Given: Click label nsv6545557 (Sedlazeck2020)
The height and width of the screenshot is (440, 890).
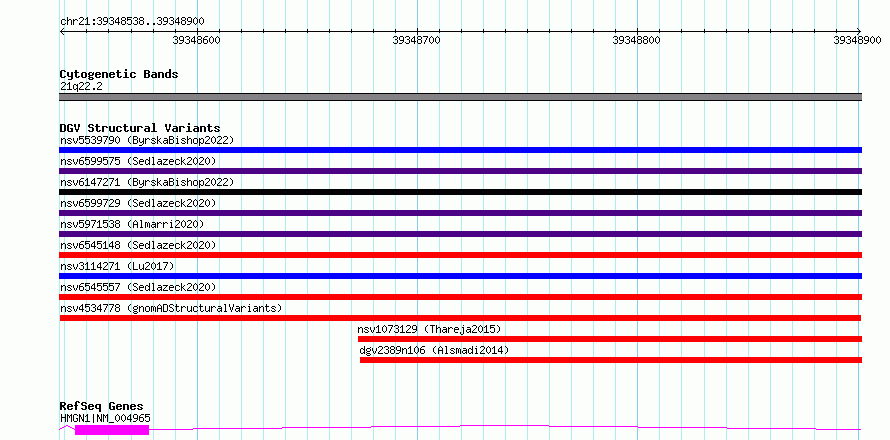Looking at the screenshot, I should [x=138, y=287].
